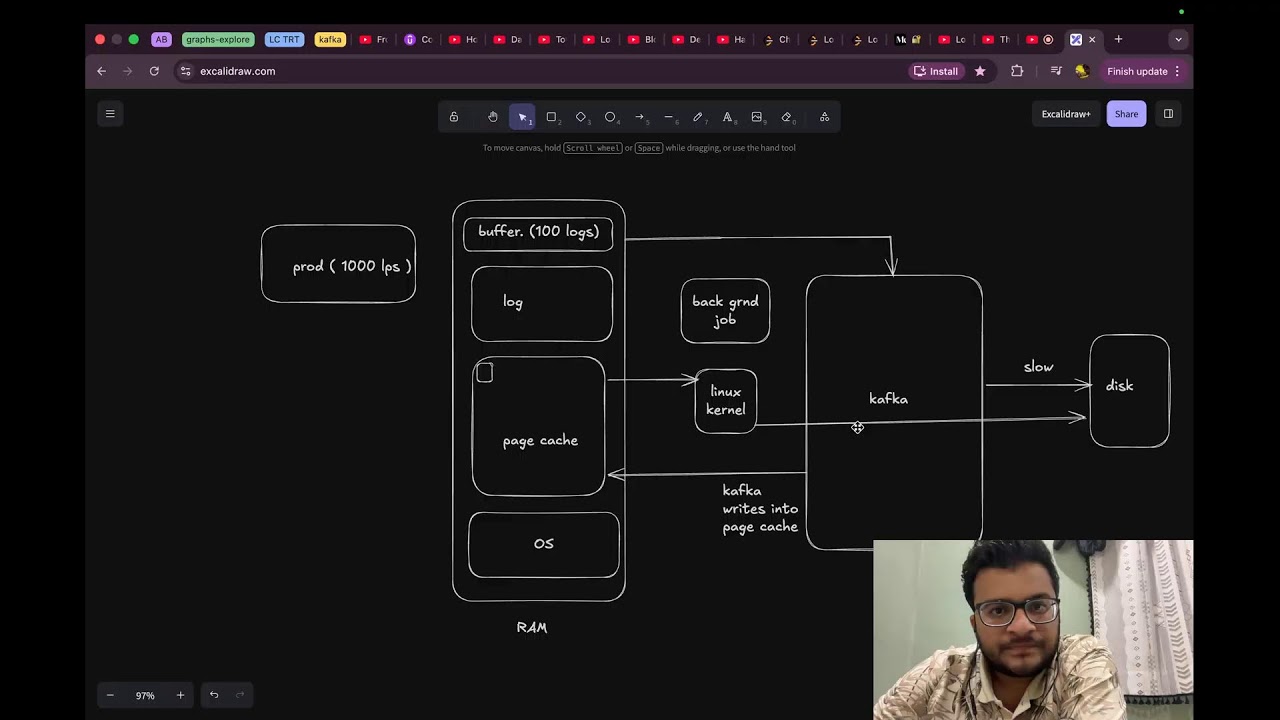Viewport: 1280px width, 720px height.
Task: Select the 'prod ( 1000 lps )' box text
Action: [352, 266]
